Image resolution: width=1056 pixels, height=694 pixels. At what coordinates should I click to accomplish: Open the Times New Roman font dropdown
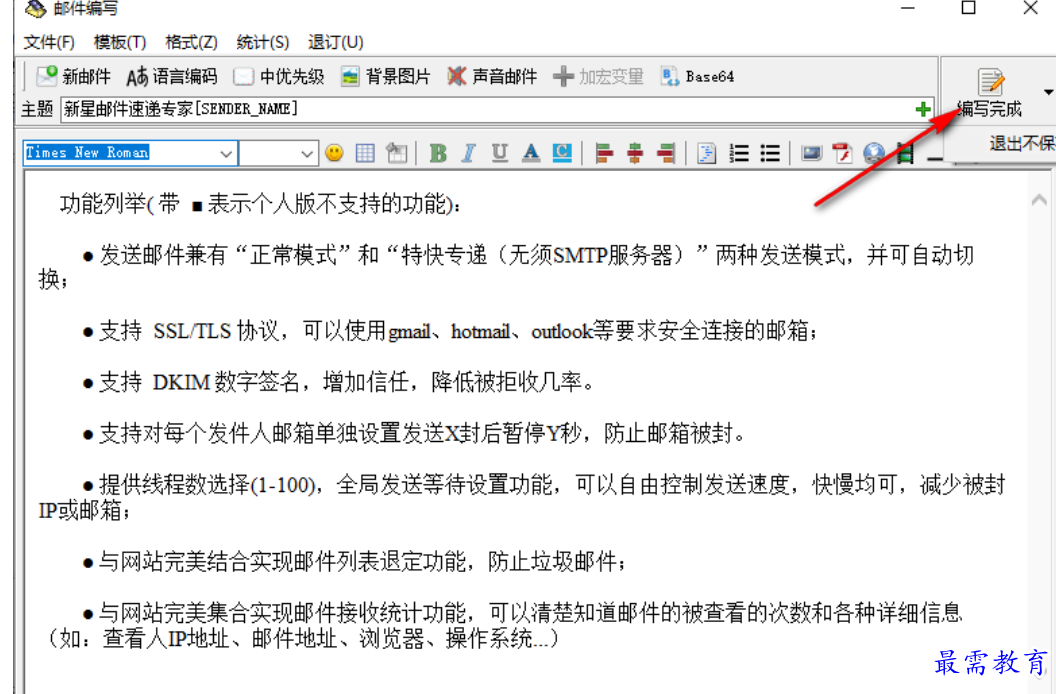226,154
